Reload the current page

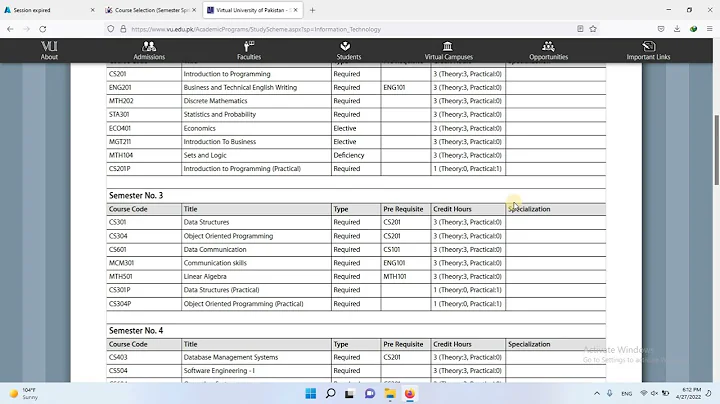pos(43,29)
